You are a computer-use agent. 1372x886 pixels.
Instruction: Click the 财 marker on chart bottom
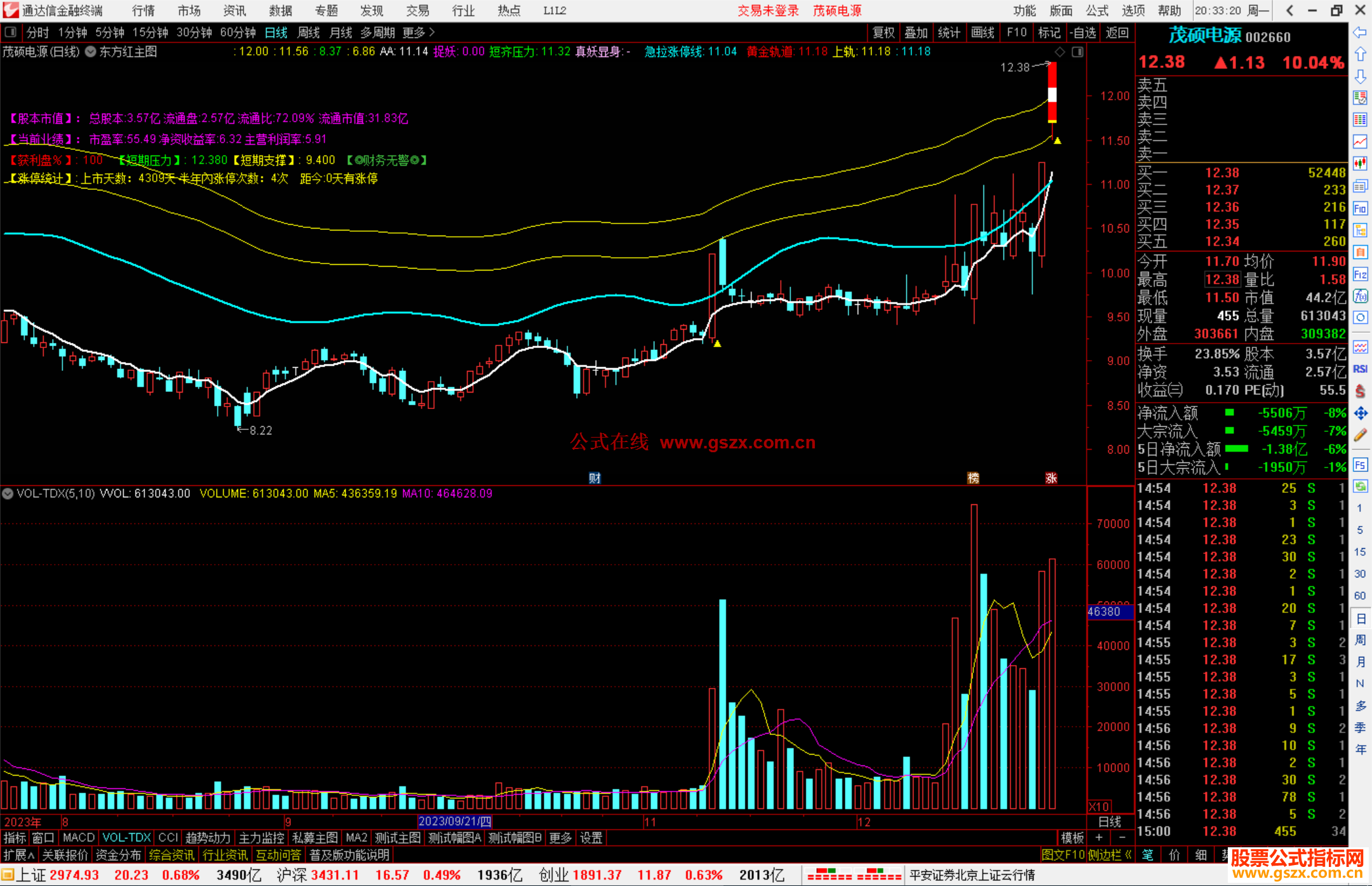tap(595, 478)
